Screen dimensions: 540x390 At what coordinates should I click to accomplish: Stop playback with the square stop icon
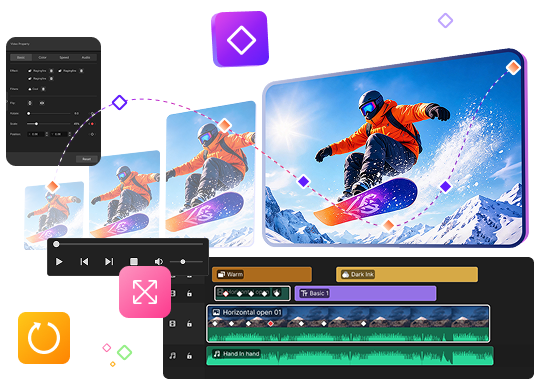(134, 262)
